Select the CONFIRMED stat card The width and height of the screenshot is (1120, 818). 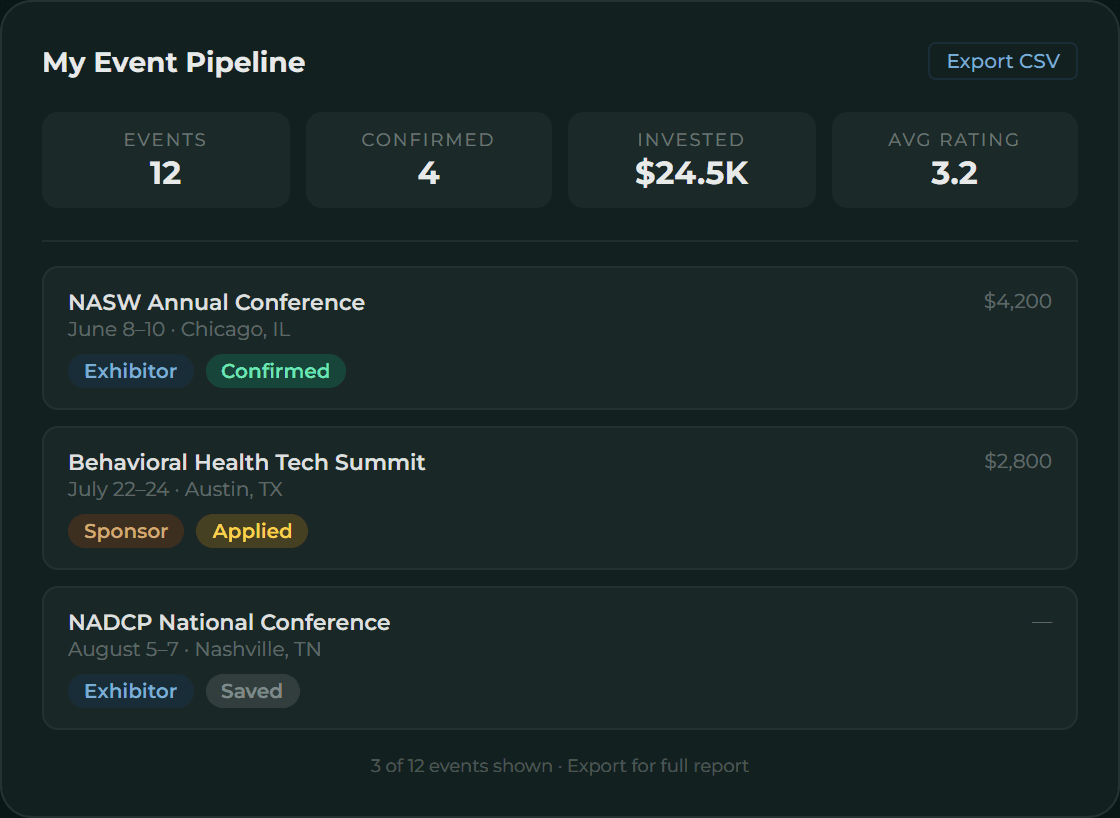[428, 160]
